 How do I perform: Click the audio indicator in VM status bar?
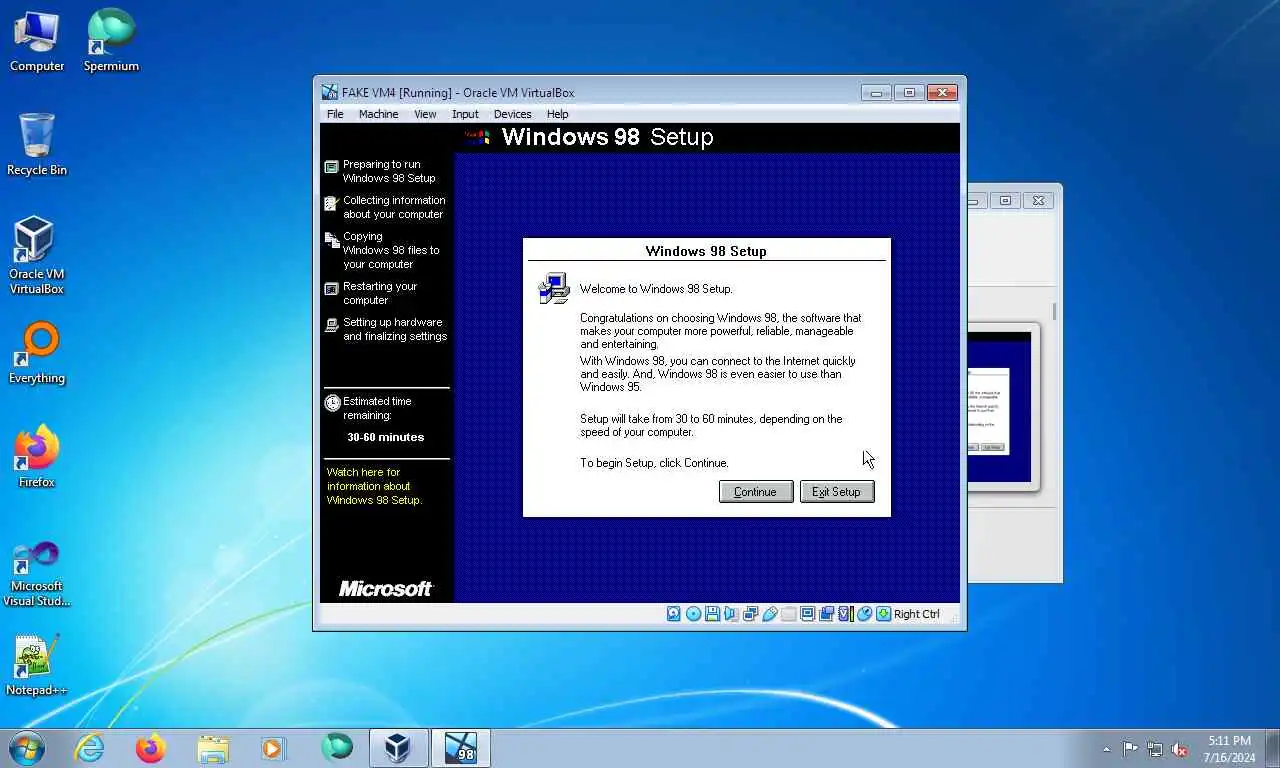[731, 614]
